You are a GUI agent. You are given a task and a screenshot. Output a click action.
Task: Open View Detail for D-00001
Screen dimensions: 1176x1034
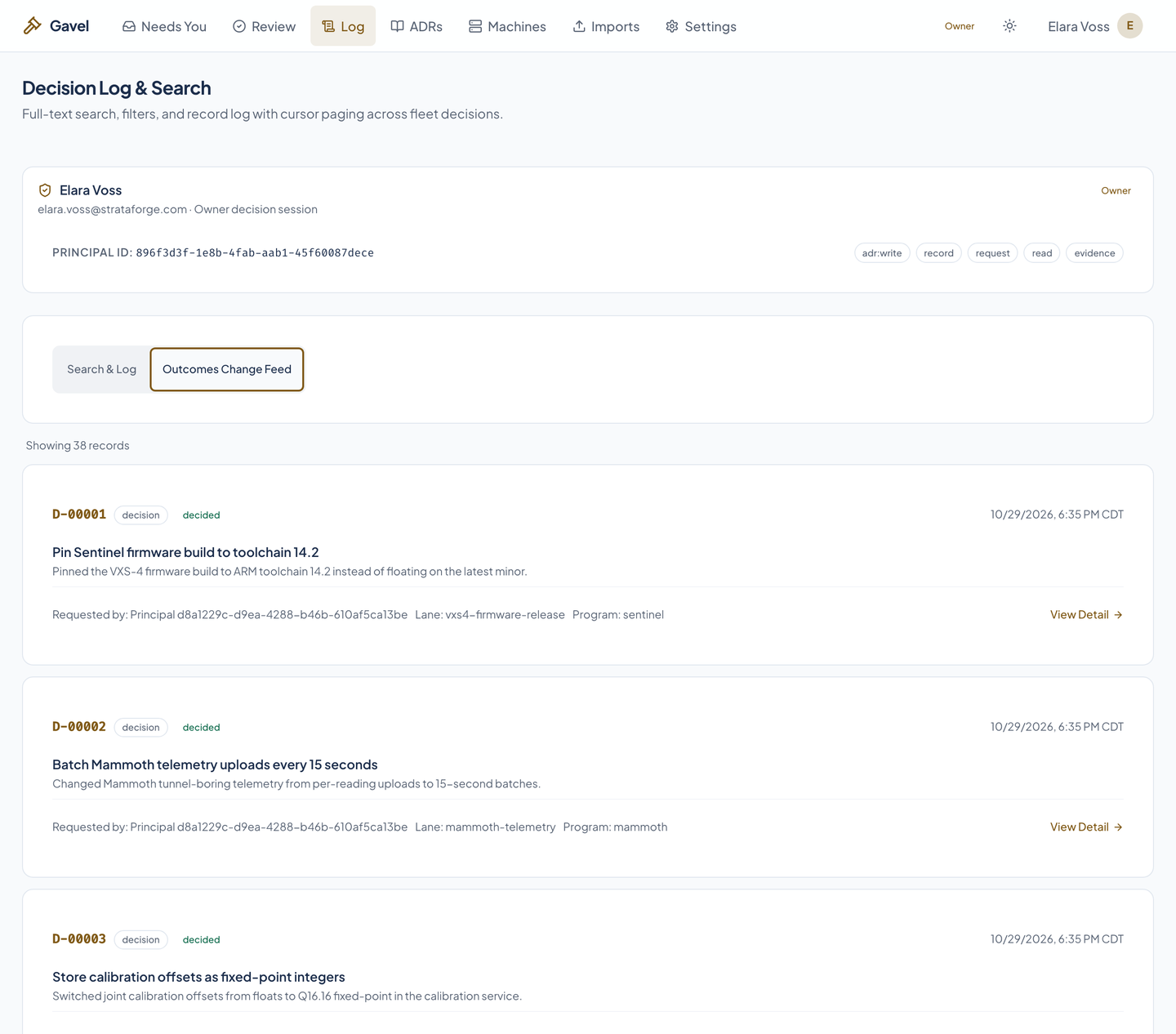[1086, 615]
